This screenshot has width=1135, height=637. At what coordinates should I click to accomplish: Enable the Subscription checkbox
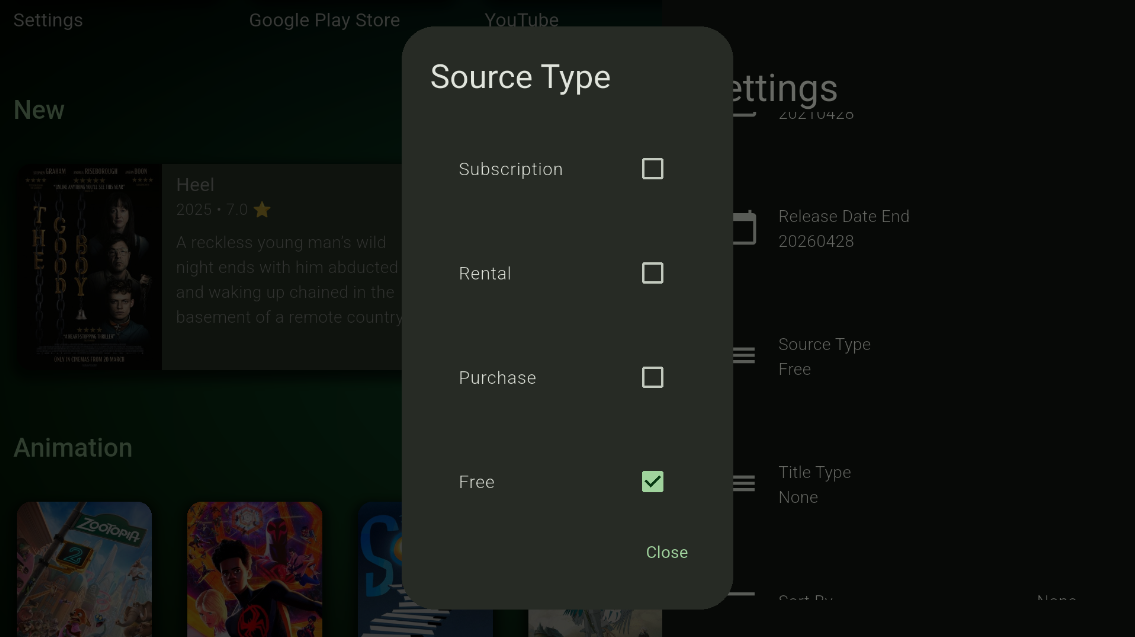coord(652,168)
